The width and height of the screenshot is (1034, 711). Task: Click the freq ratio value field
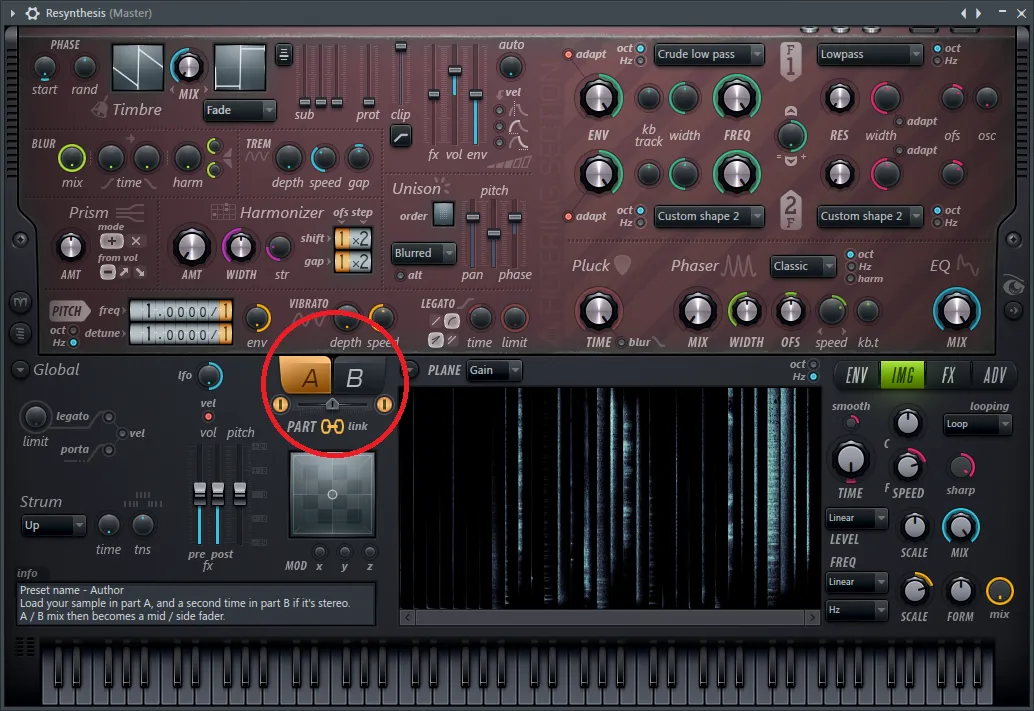point(181,310)
